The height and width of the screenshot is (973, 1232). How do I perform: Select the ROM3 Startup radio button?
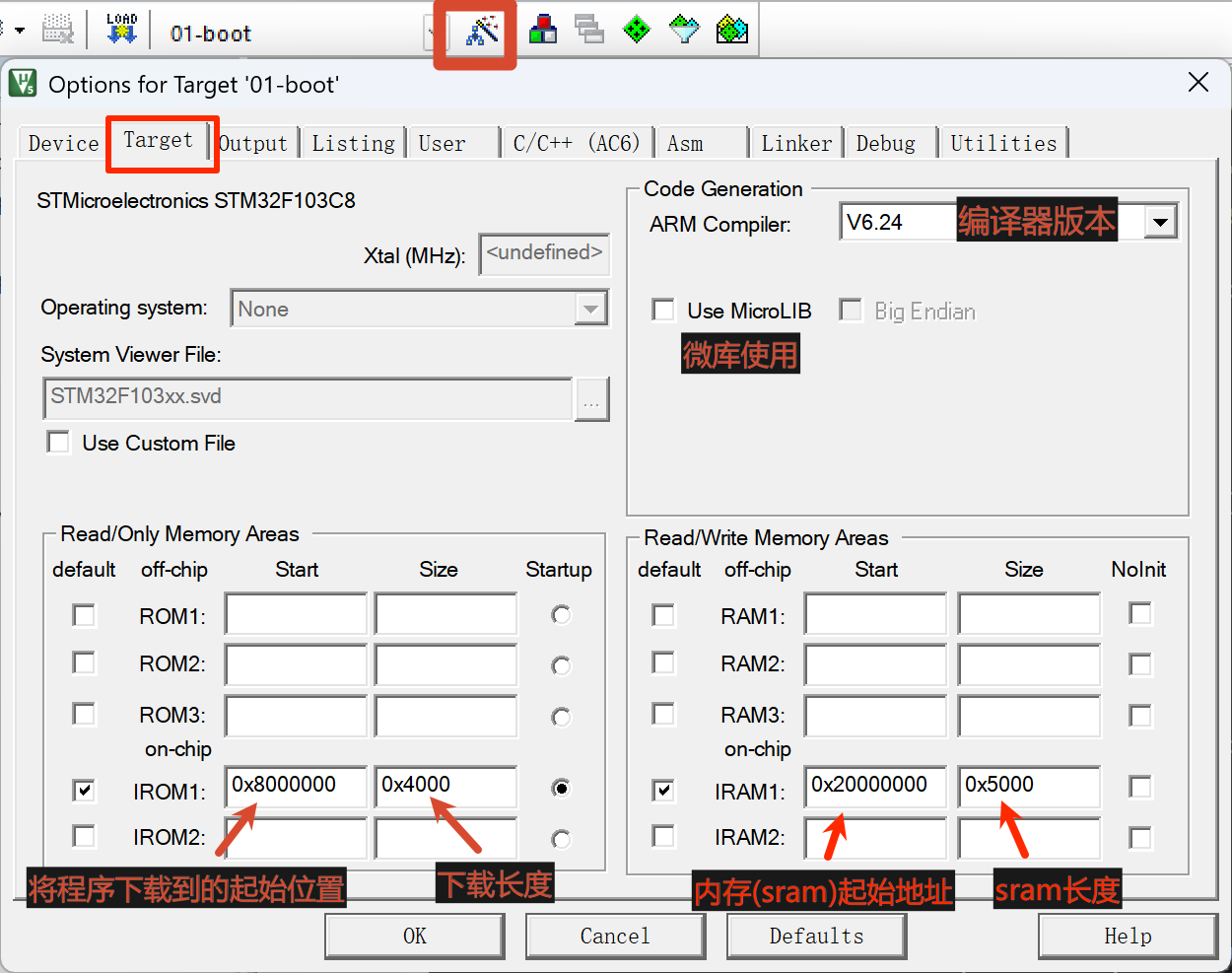(x=561, y=717)
